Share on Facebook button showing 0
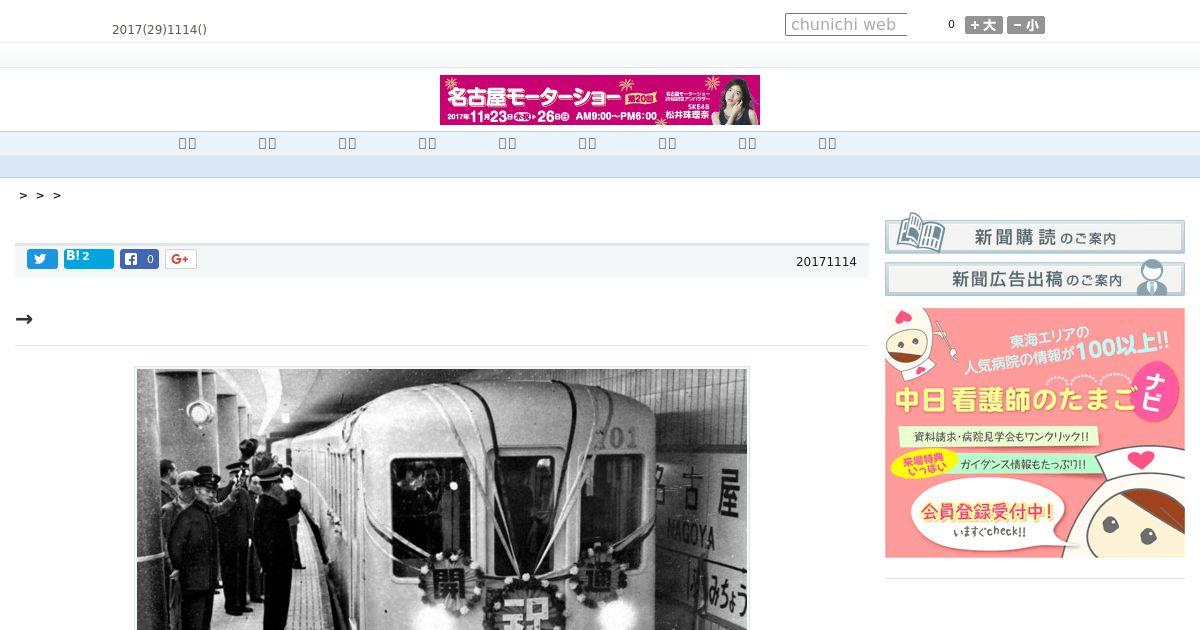This screenshot has height=630, width=1200. point(139,259)
